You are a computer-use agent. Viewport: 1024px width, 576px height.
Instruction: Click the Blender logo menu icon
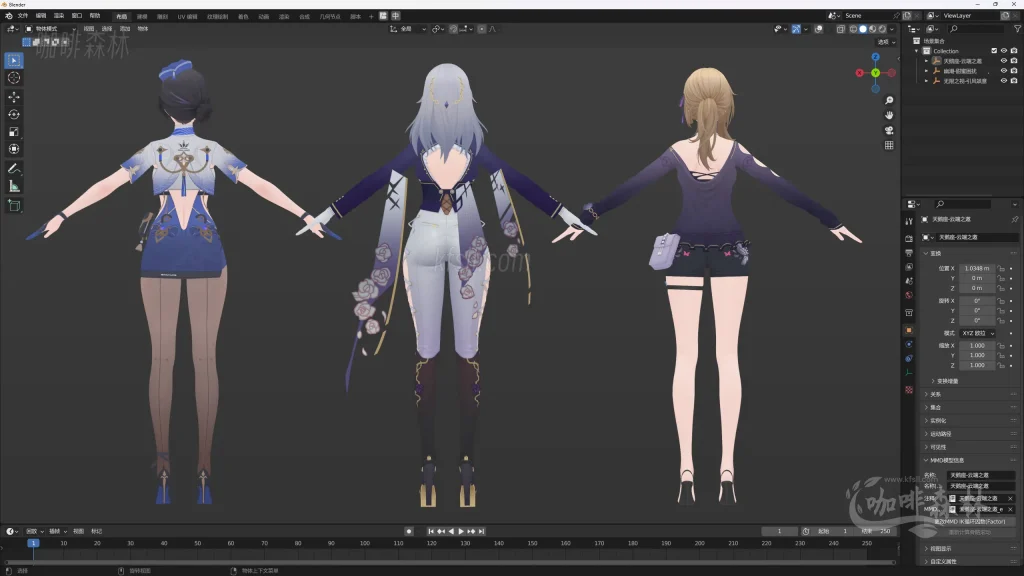click(x=8, y=16)
